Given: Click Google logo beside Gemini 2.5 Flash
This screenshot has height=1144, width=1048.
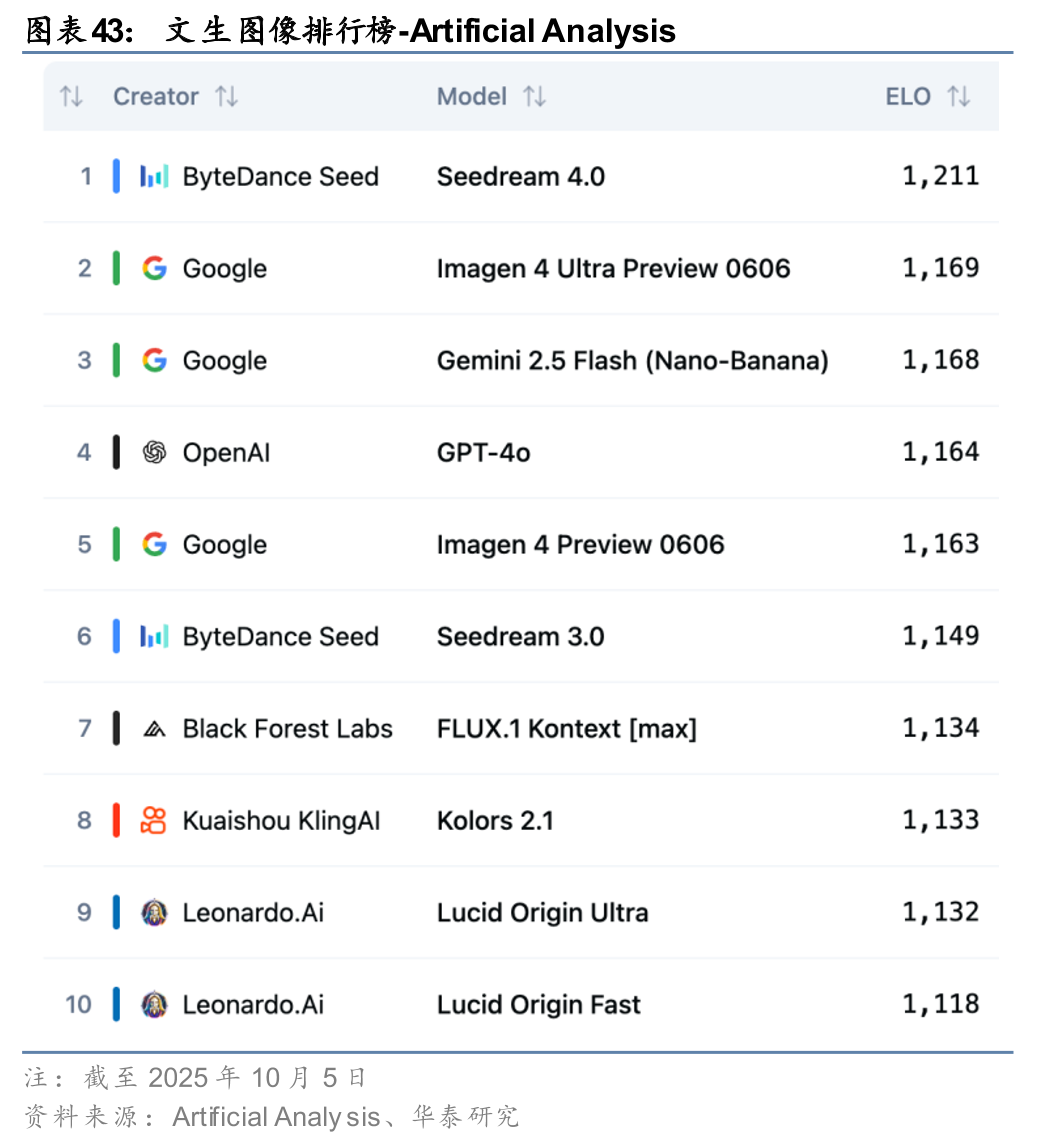Looking at the screenshot, I should coord(154,360).
